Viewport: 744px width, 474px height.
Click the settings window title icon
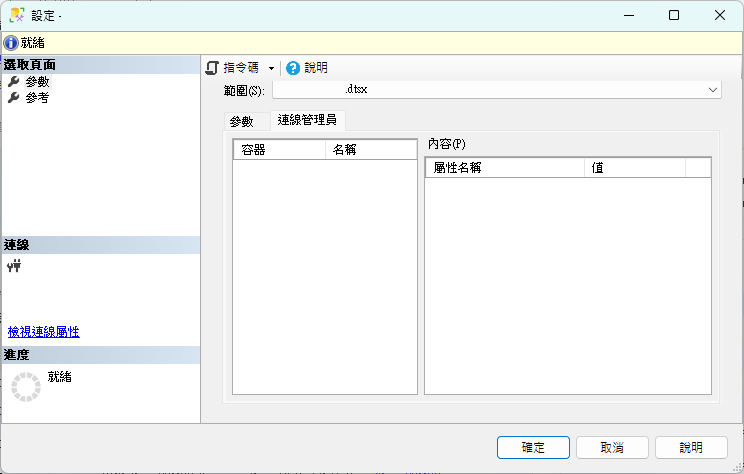pos(17,15)
